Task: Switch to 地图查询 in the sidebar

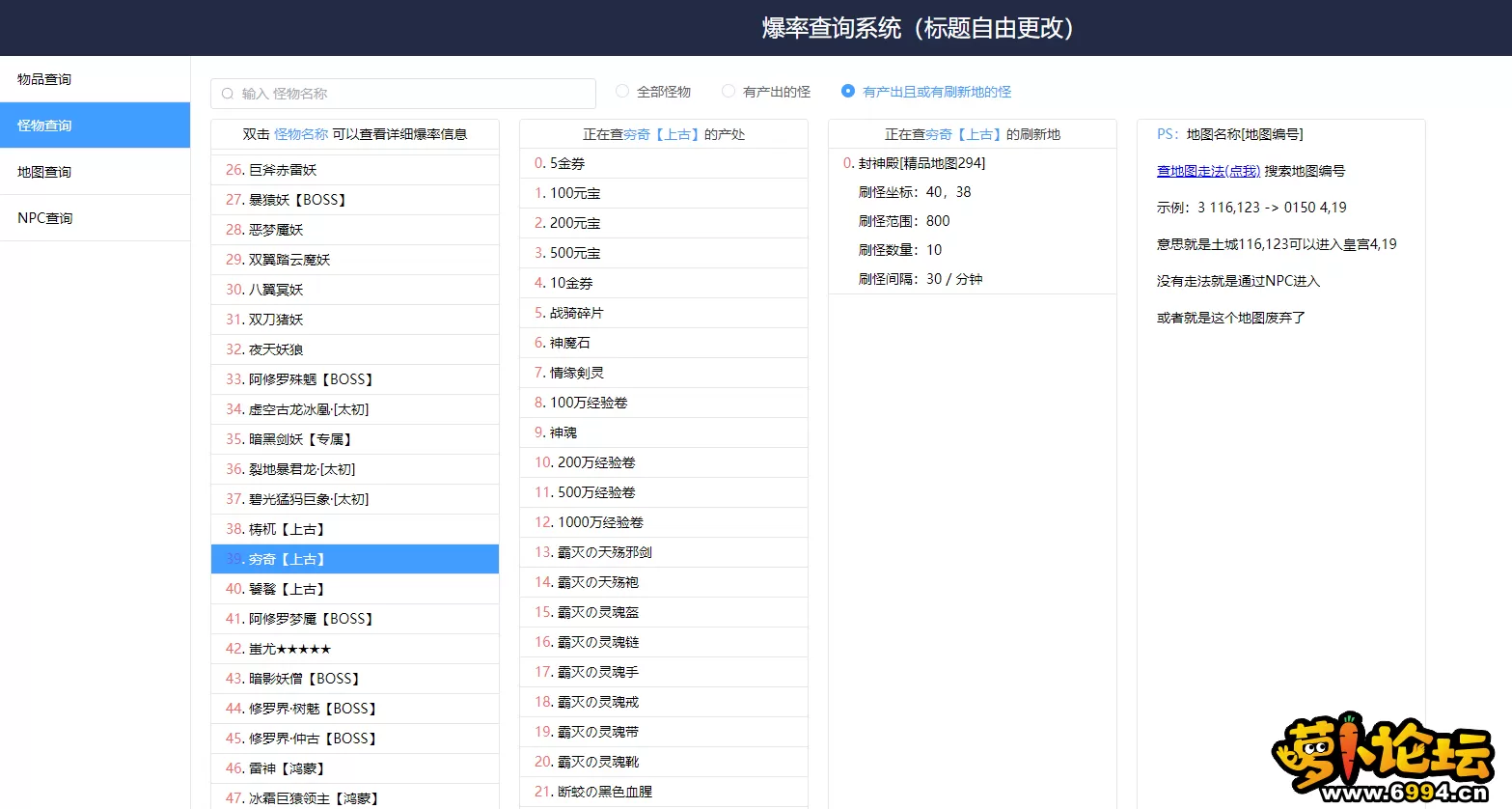Action: pyautogui.click(x=95, y=172)
